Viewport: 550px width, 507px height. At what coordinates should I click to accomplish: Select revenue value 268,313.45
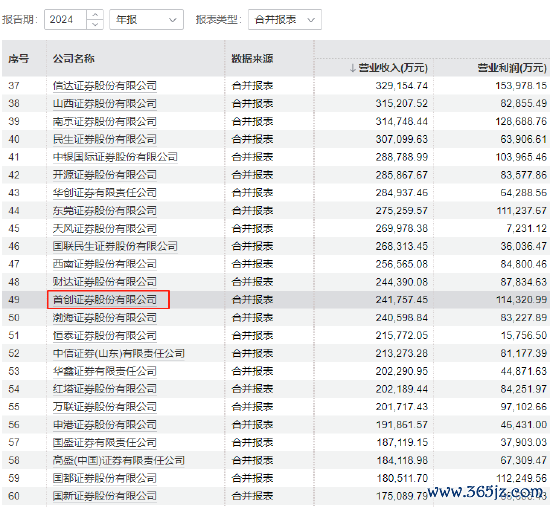click(402, 246)
